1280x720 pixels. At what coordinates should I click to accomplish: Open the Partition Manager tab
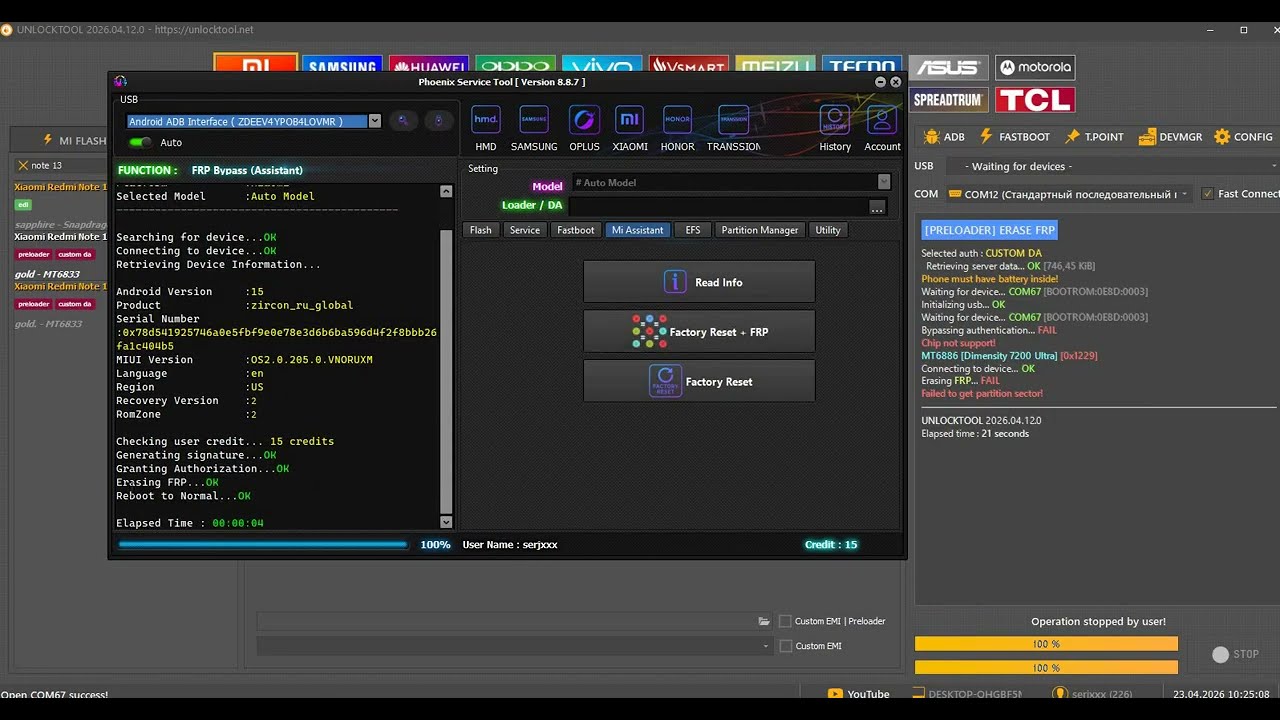click(x=760, y=230)
